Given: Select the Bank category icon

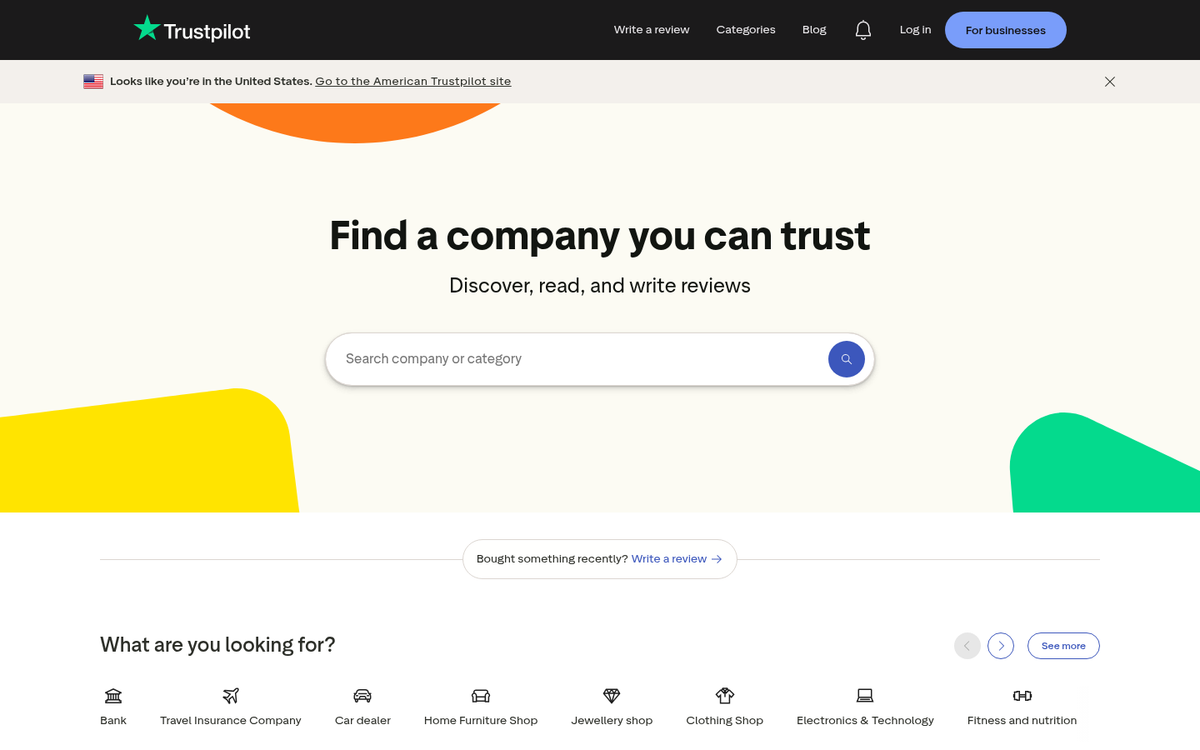Looking at the screenshot, I should tap(113, 695).
